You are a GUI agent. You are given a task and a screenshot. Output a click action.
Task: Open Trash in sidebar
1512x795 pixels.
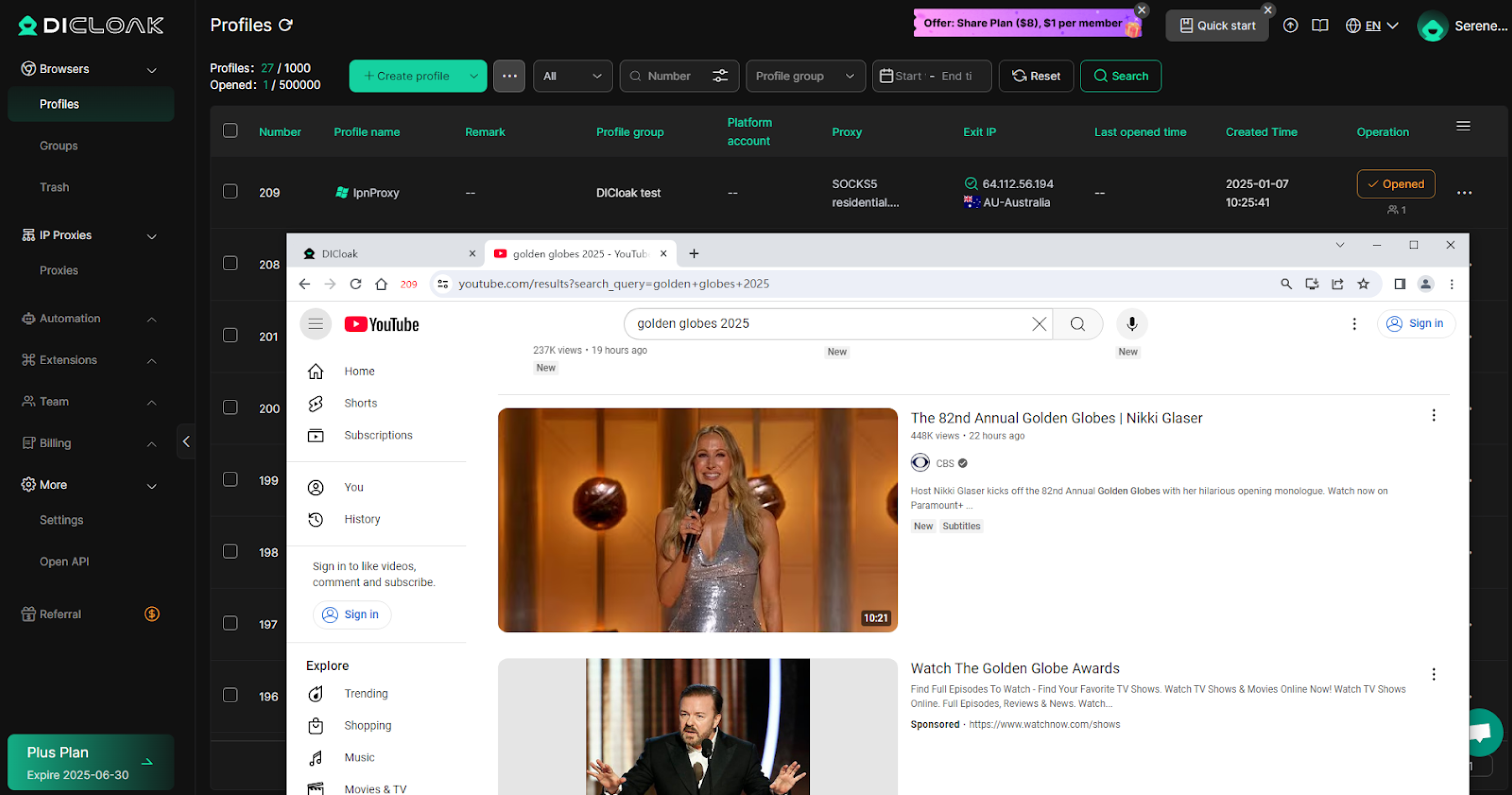pos(54,188)
